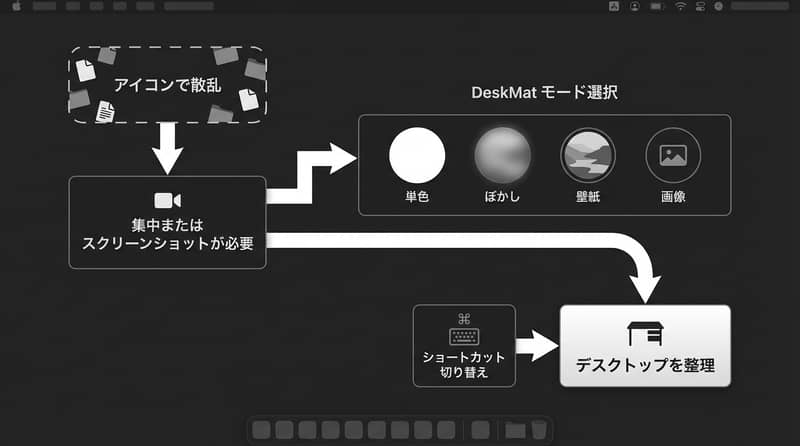The image size is (800, 446).
Task: Open the Apple menu
Action: point(16,6)
